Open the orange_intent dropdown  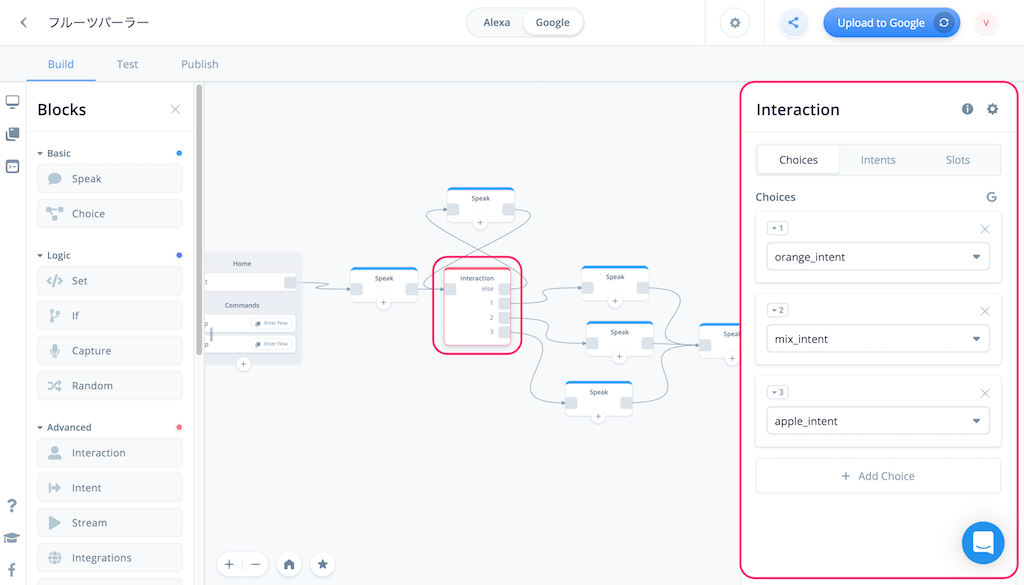point(878,257)
